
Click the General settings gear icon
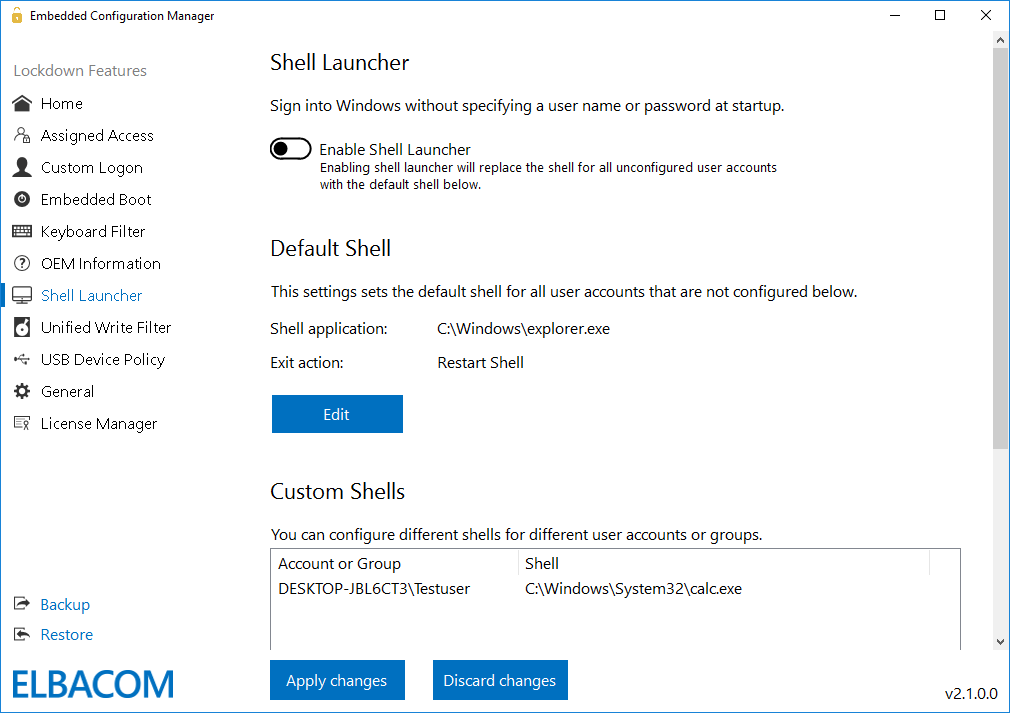(21, 391)
